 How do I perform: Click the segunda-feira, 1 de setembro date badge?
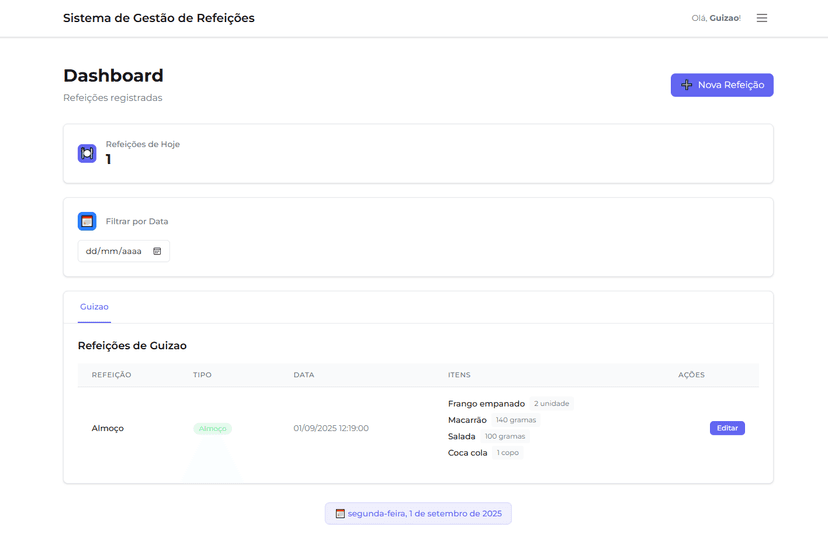(x=418, y=513)
